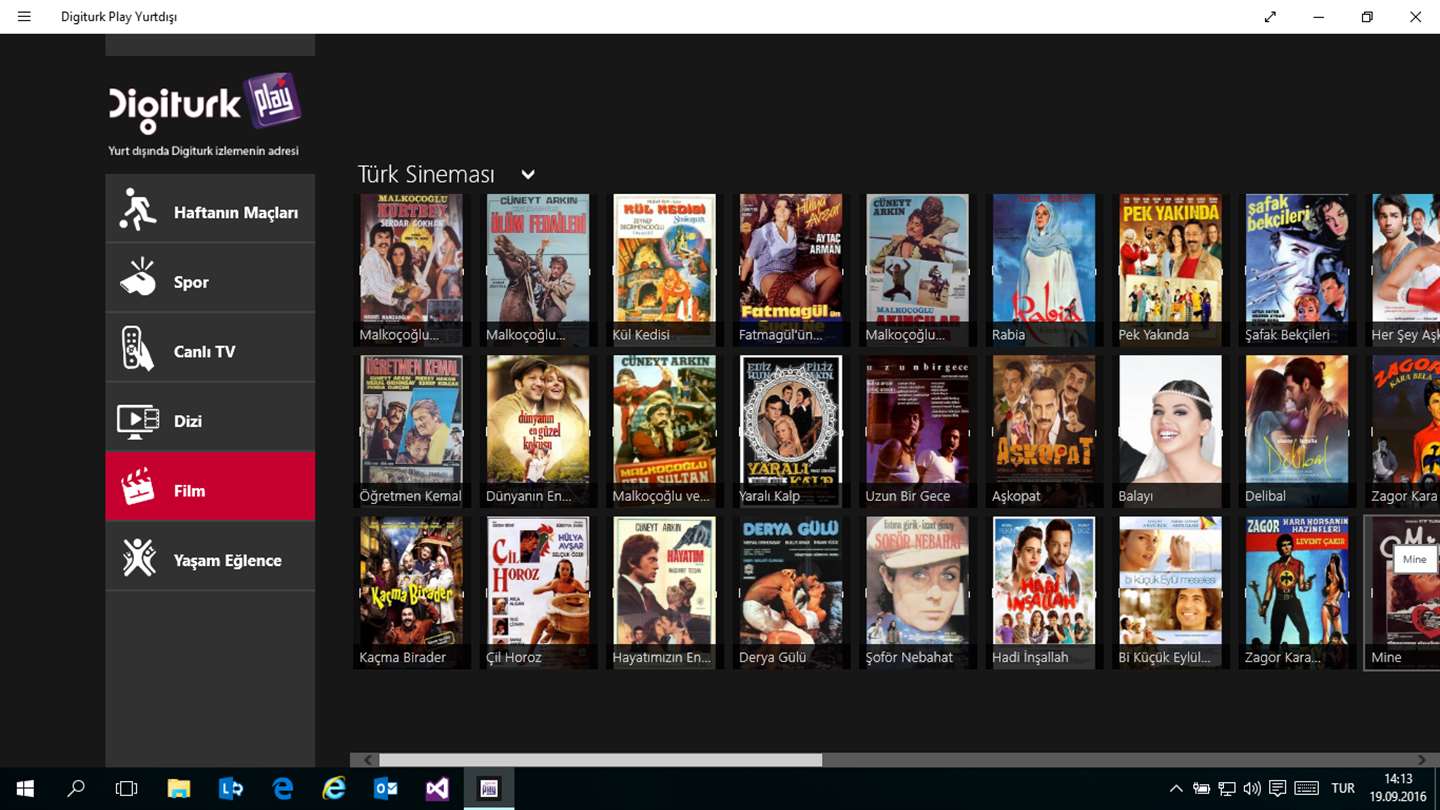Screen dimensions: 1440x810
Task: Click the TUR input language indicator
Action: (1343, 789)
